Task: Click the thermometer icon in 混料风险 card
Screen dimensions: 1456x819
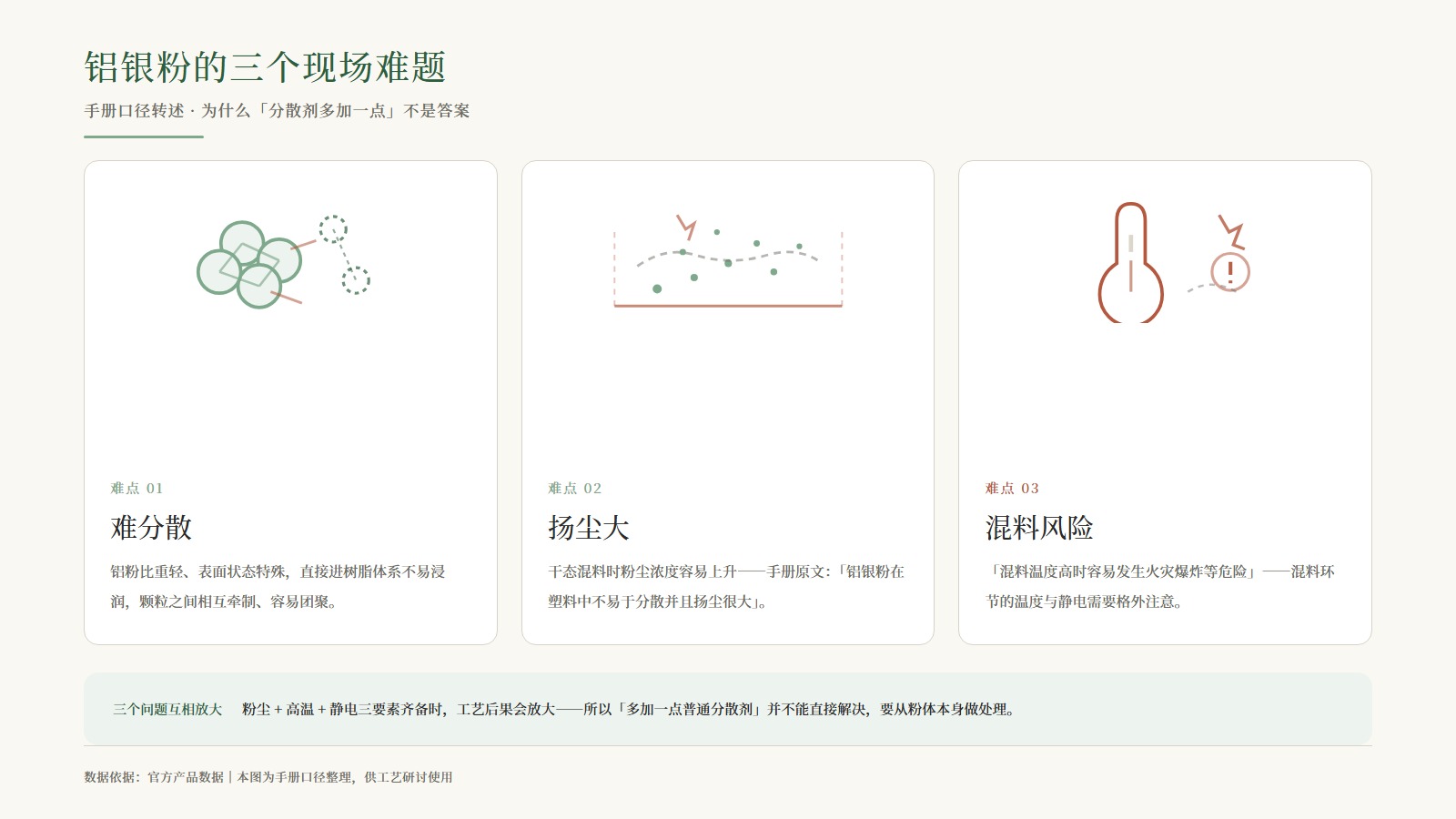Action: tap(1131, 262)
